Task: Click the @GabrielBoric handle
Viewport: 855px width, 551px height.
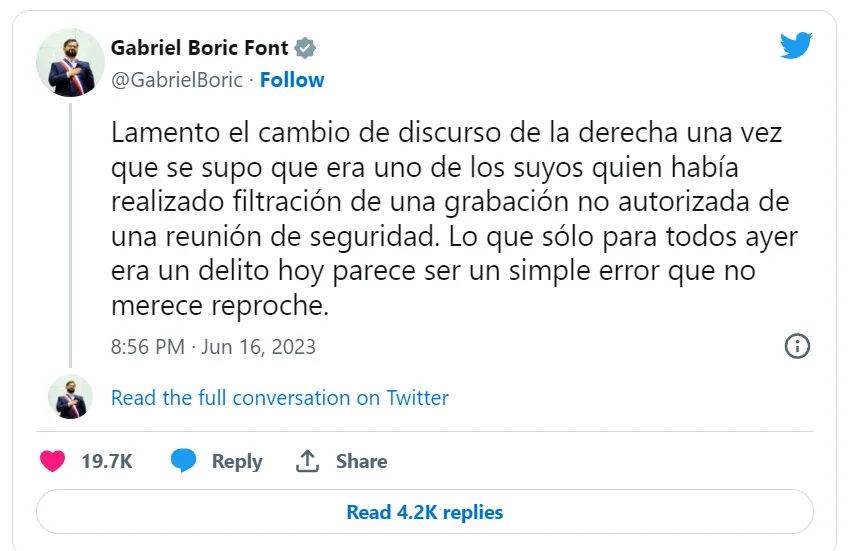Action: (176, 80)
